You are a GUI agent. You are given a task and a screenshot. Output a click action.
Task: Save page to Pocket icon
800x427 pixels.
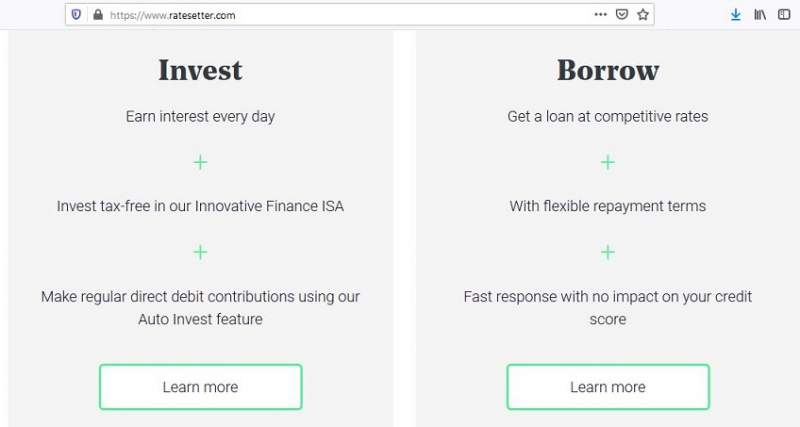tap(621, 15)
